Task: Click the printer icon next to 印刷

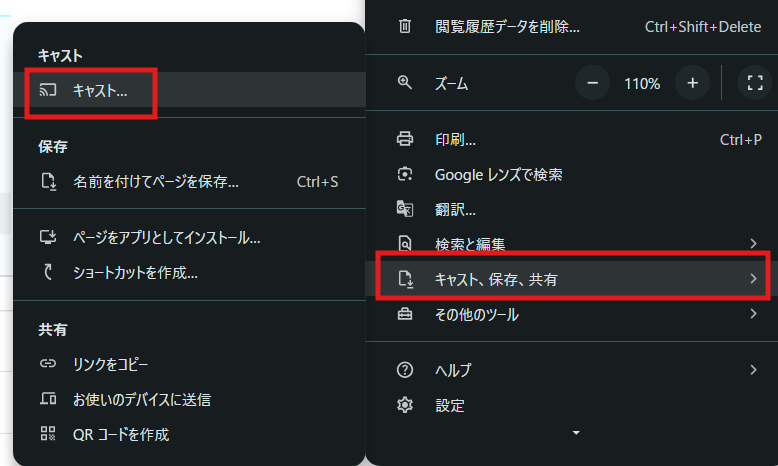Action: (x=405, y=139)
